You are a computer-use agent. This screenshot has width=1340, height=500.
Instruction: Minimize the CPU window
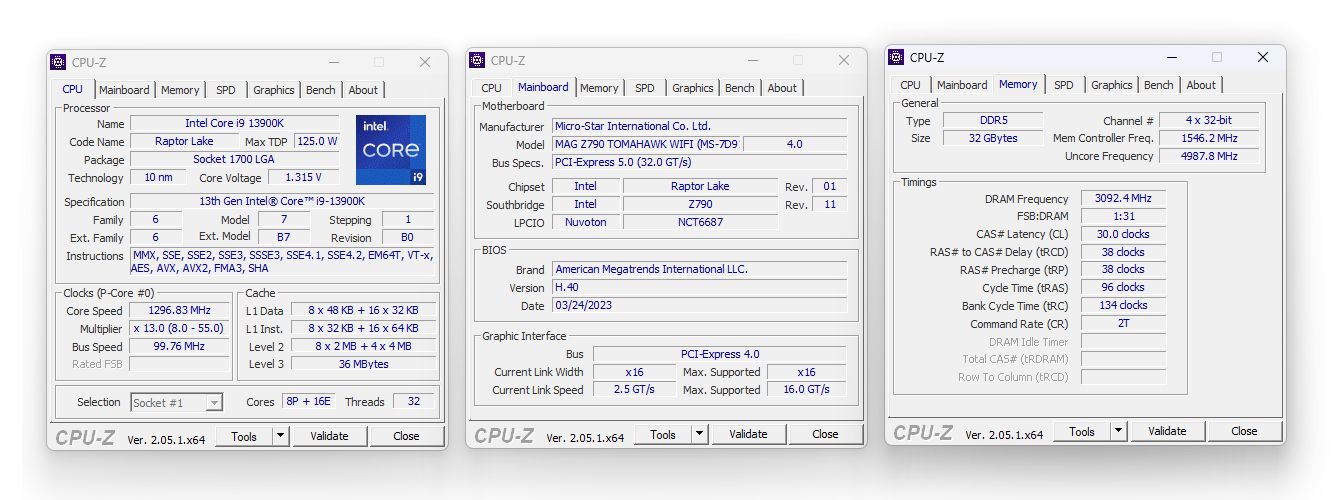point(332,62)
